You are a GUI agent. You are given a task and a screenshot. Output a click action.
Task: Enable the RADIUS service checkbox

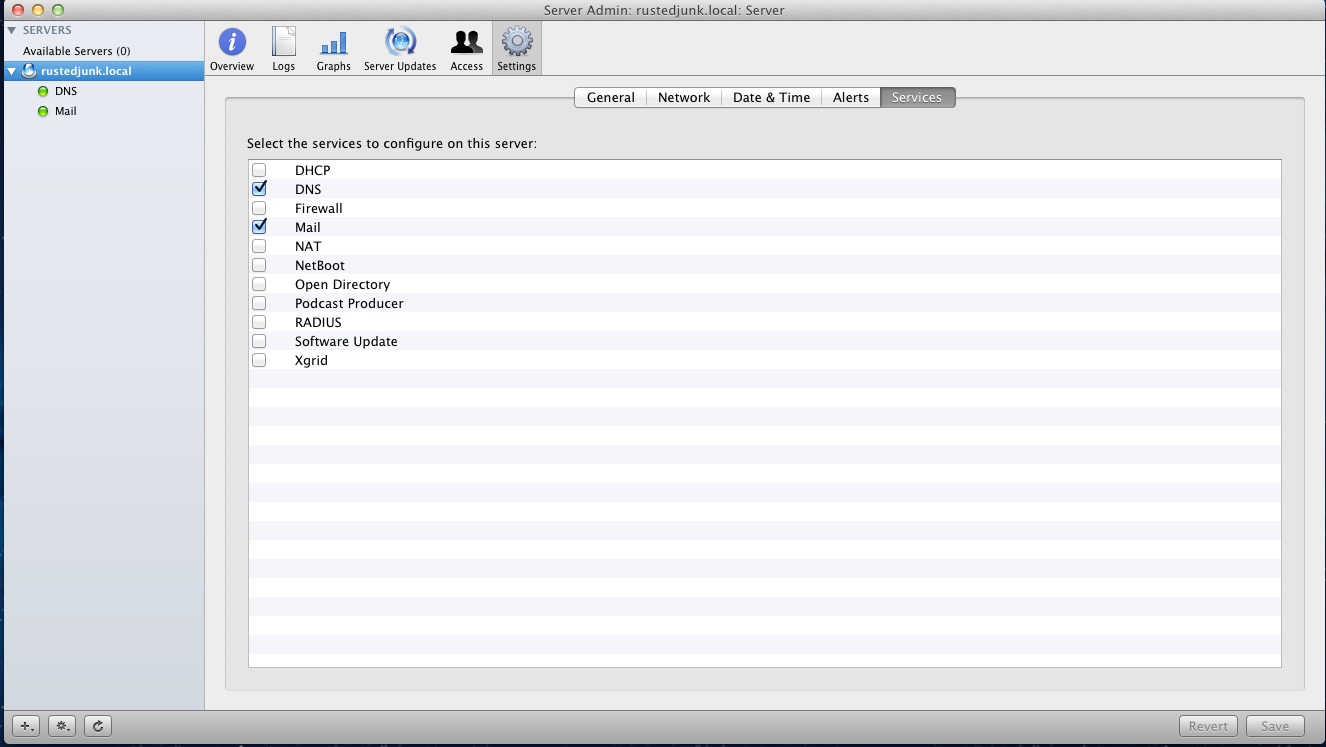[259, 322]
